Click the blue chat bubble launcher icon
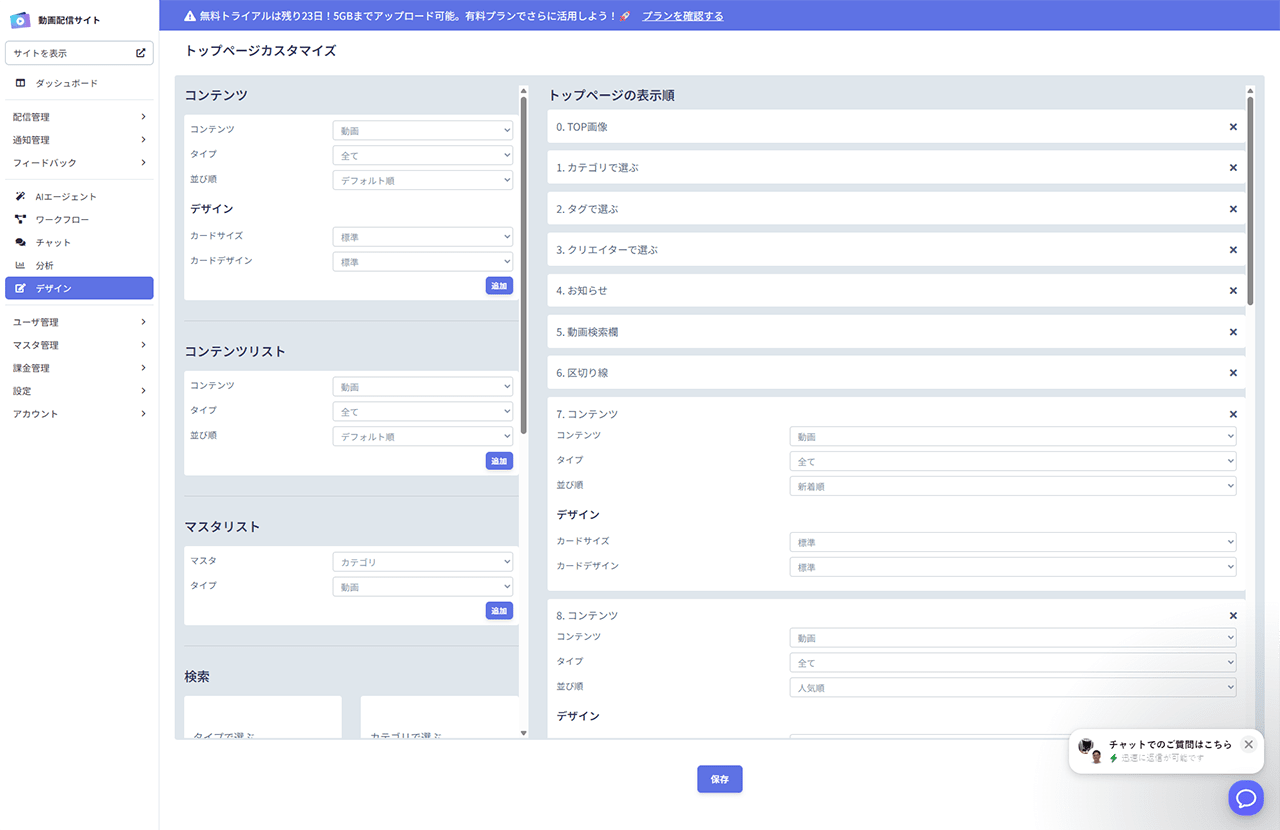The width and height of the screenshot is (1280, 830). tap(1246, 797)
